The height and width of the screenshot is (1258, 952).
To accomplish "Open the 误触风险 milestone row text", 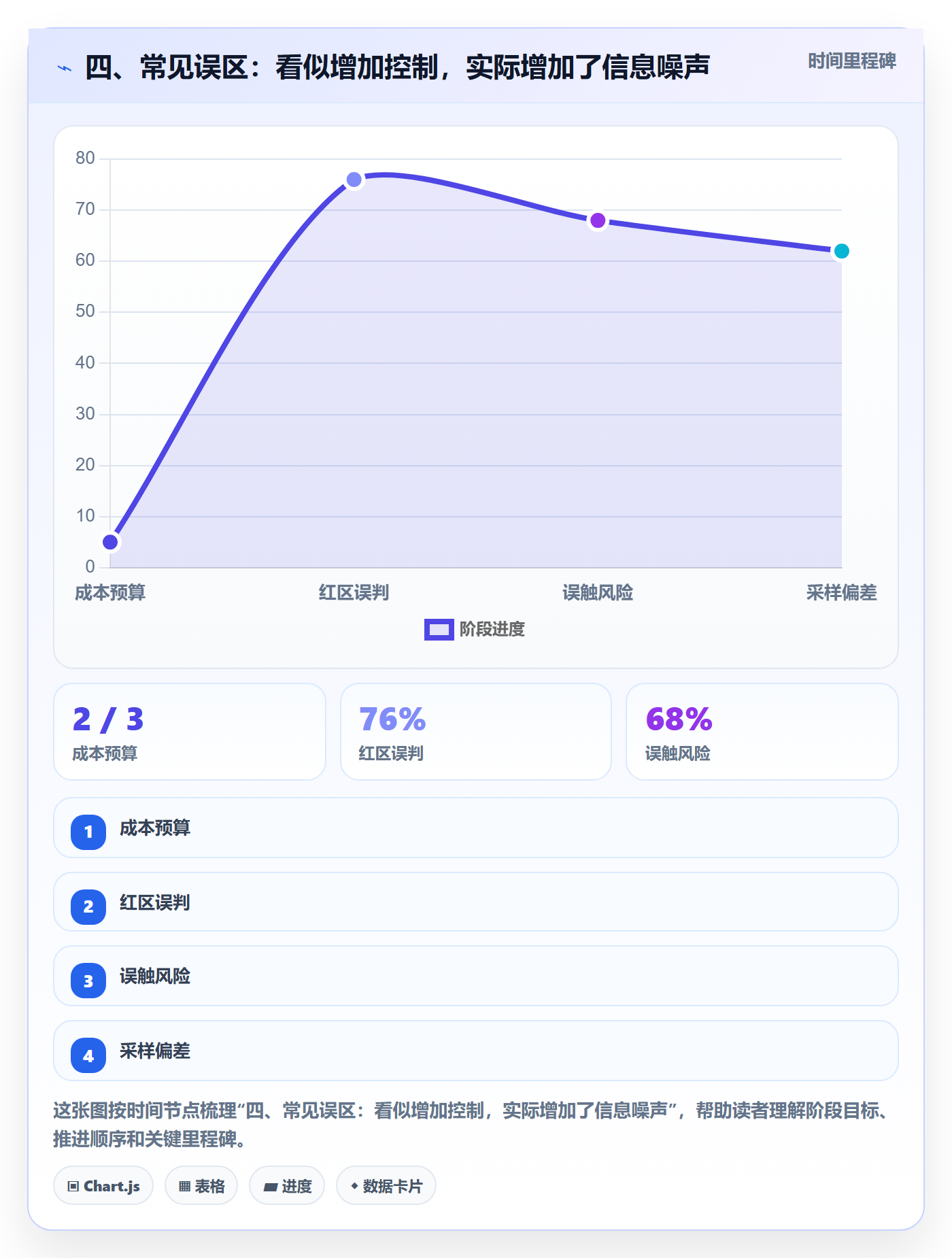I will 155,976.
